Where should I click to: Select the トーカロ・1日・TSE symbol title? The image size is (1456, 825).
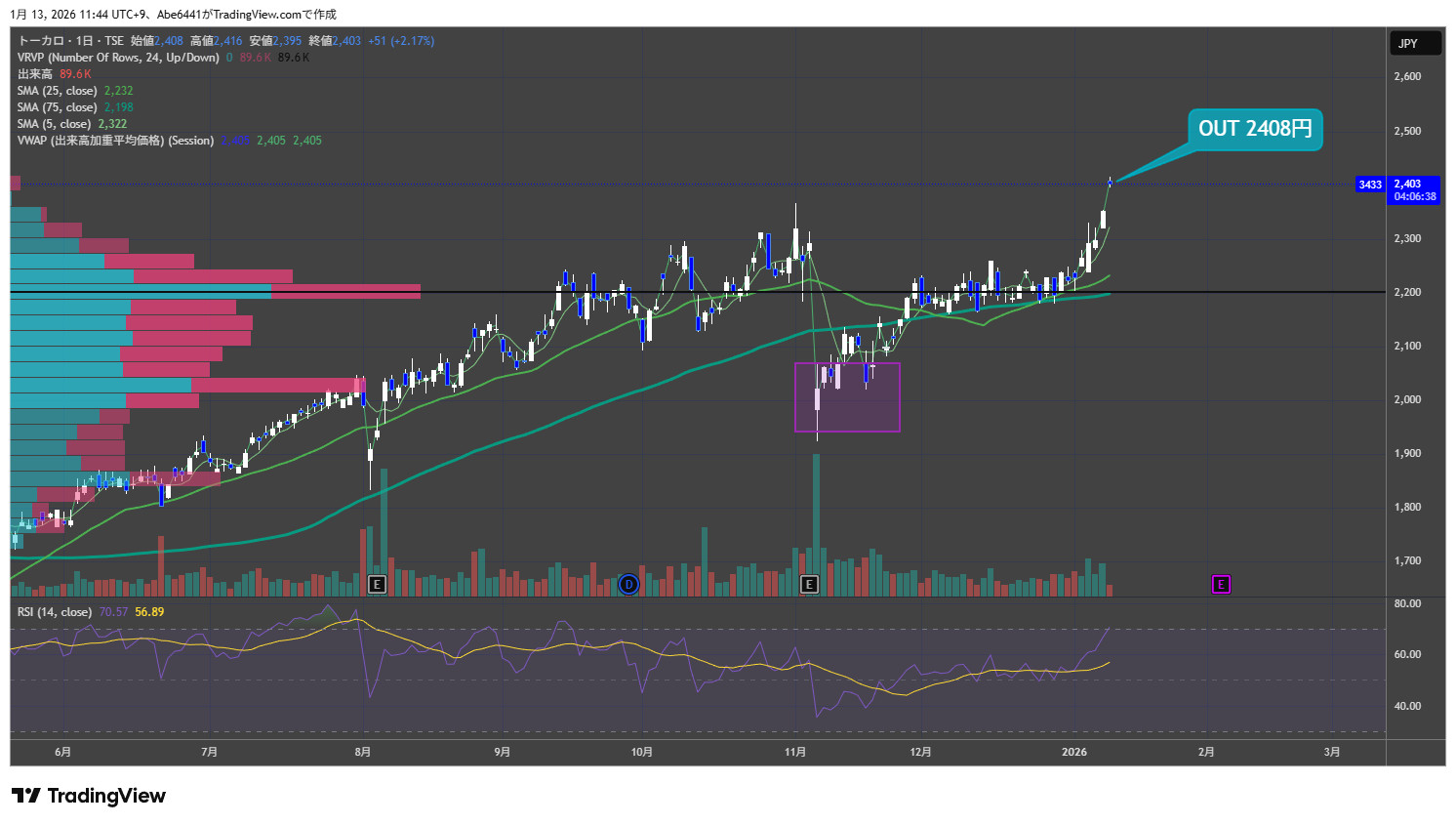click(x=70, y=41)
